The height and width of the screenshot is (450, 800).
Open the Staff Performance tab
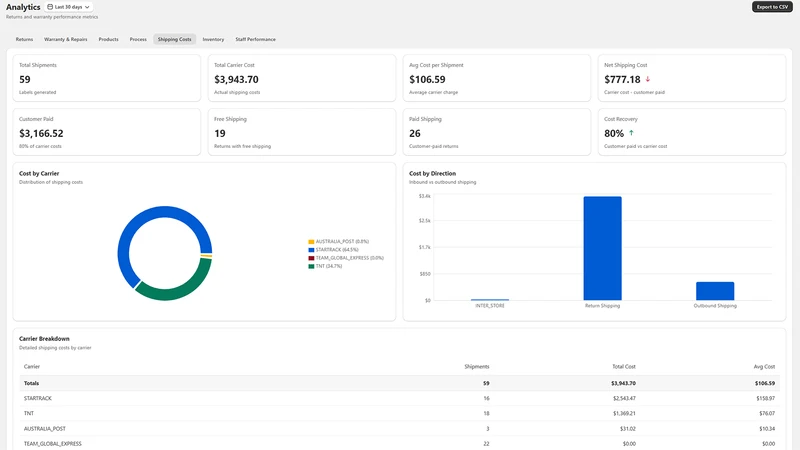click(x=255, y=39)
